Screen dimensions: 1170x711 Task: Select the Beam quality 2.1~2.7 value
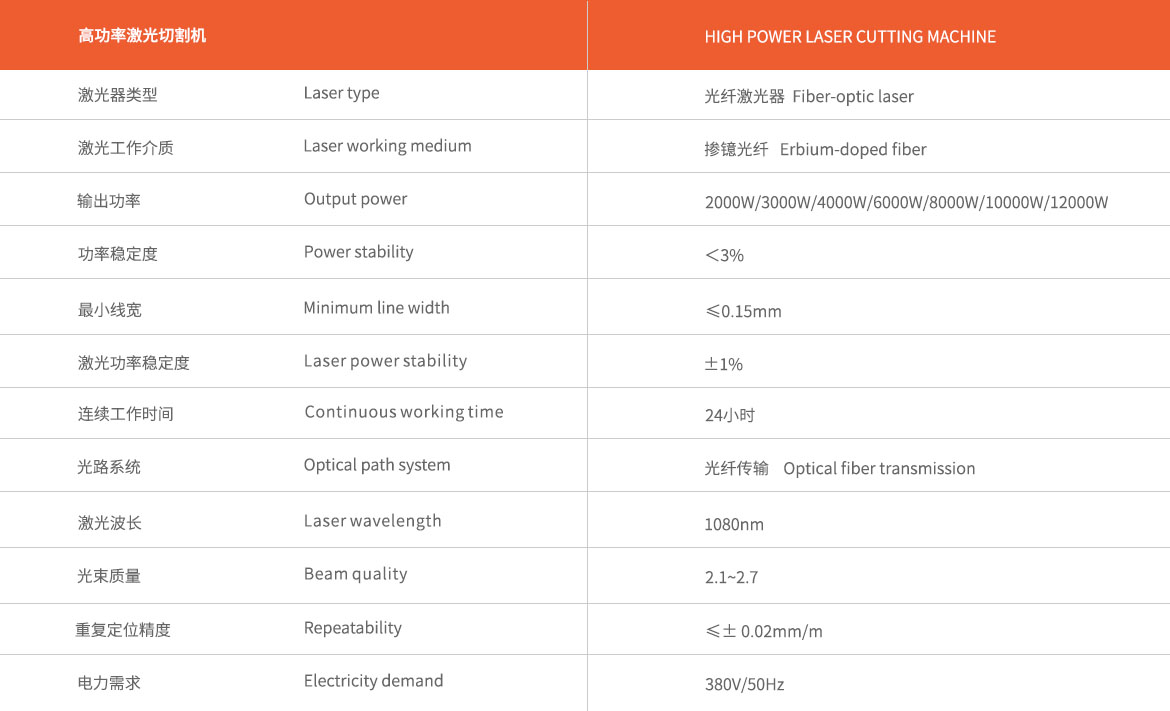click(x=731, y=577)
